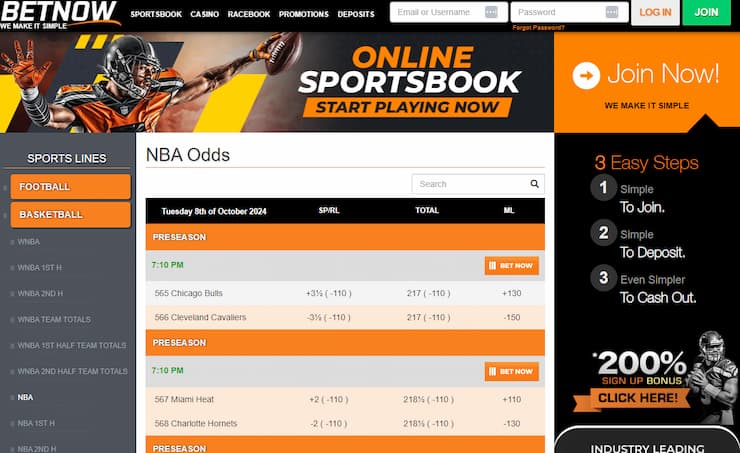Click the NBA Odds search box
Viewport: 740px width, 453px height.
(x=478, y=184)
